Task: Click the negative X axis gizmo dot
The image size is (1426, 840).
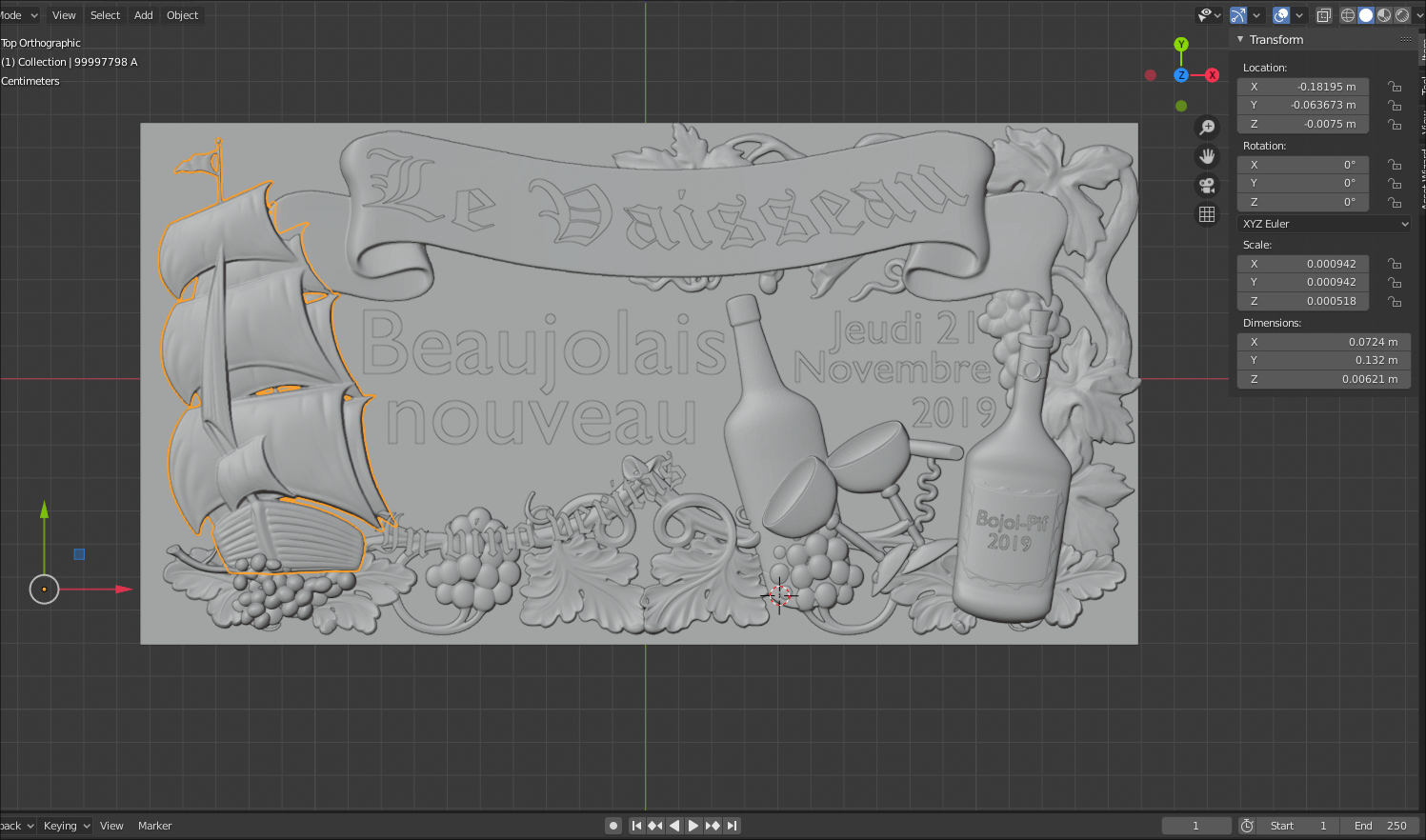Action: (x=1151, y=75)
